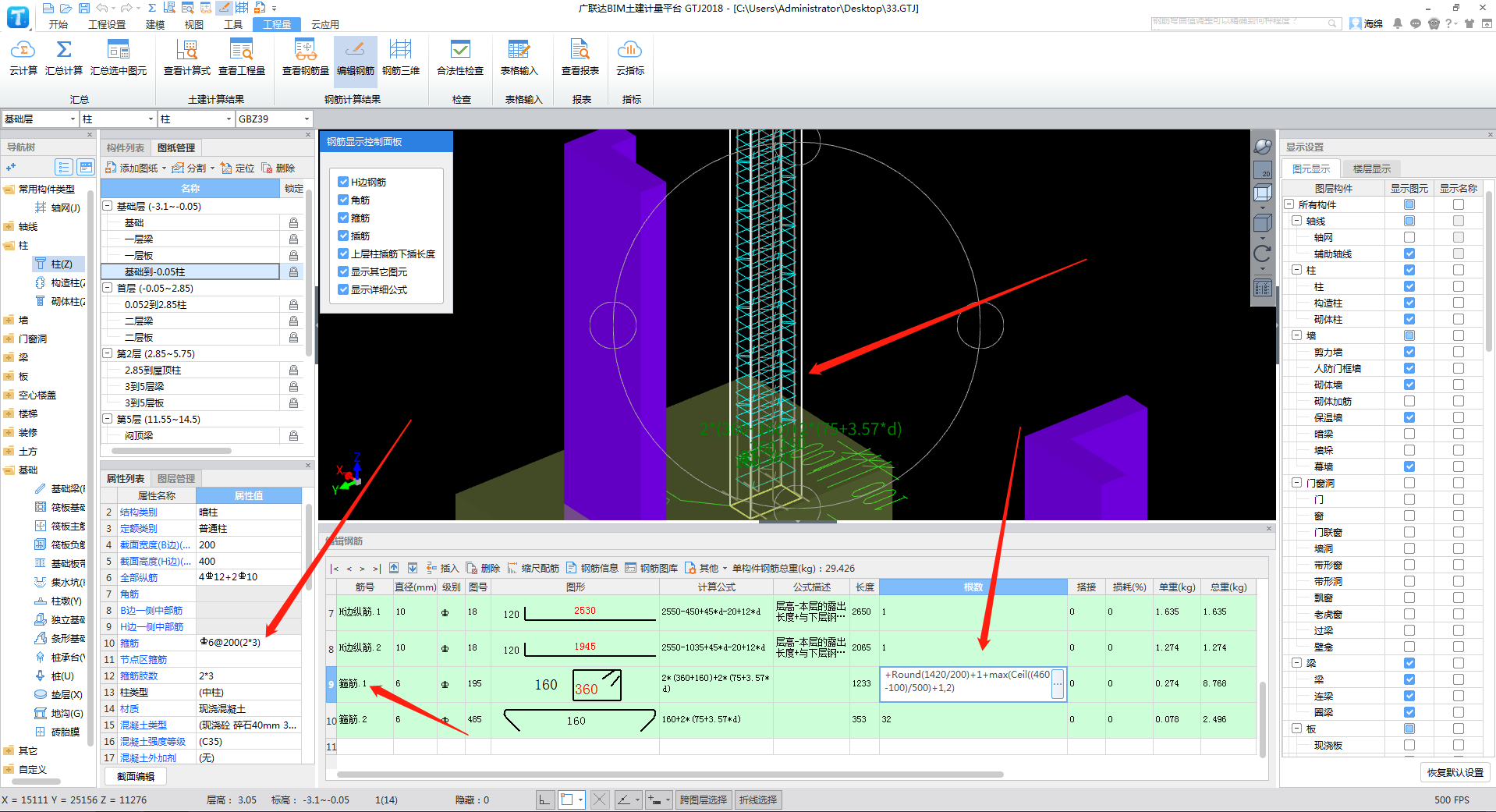Image resolution: width=1496 pixels, height=812 pixels.
Task: Click 跨图层选择 button
Action: pyautogui.click(x=704, y=800)
